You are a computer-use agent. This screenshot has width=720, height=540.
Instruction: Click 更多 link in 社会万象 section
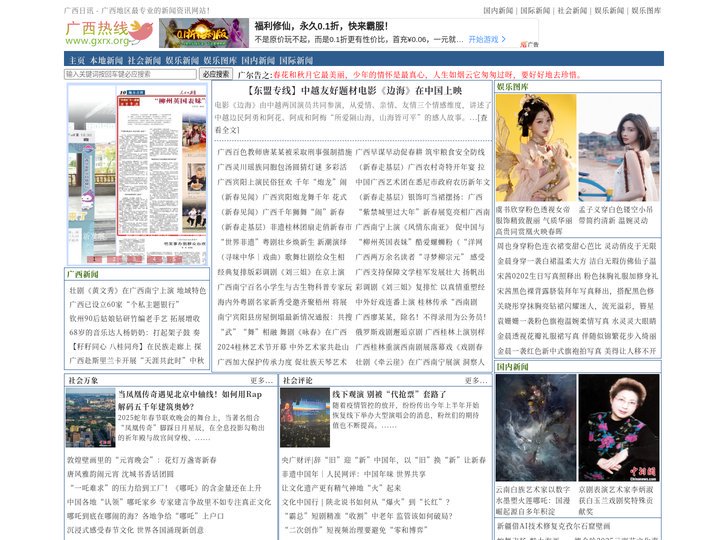(x=262, y=381)
